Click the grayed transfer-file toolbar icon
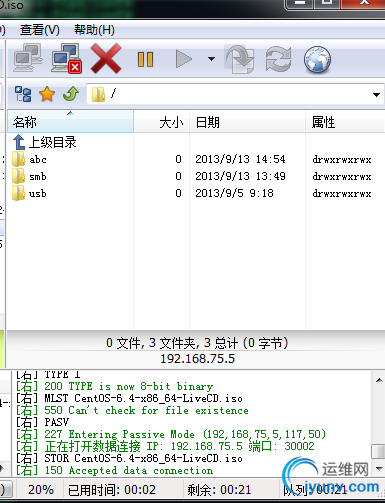This screenshot has width=385, height=503. 240,59
